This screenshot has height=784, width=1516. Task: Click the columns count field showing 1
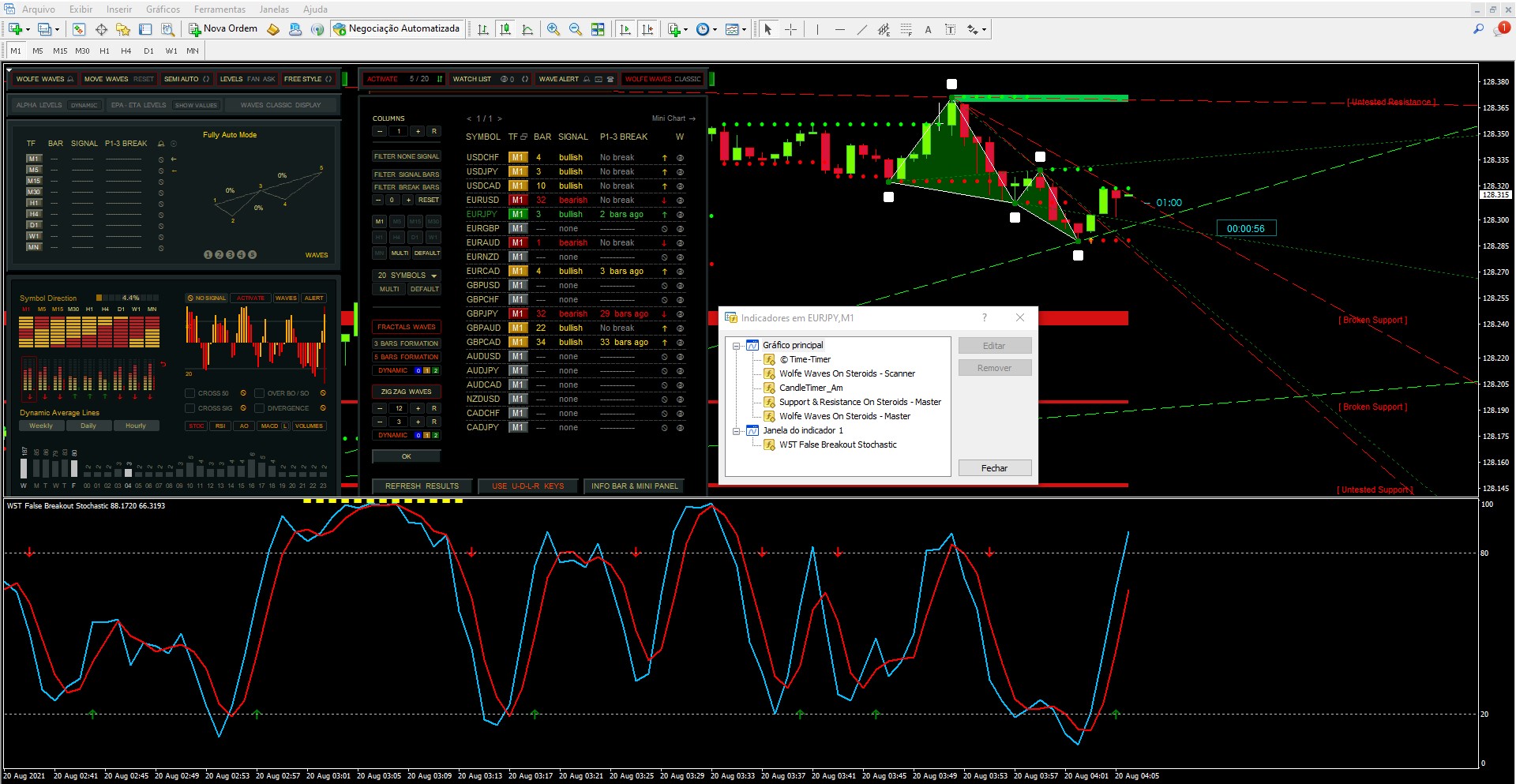coord(400,132)
